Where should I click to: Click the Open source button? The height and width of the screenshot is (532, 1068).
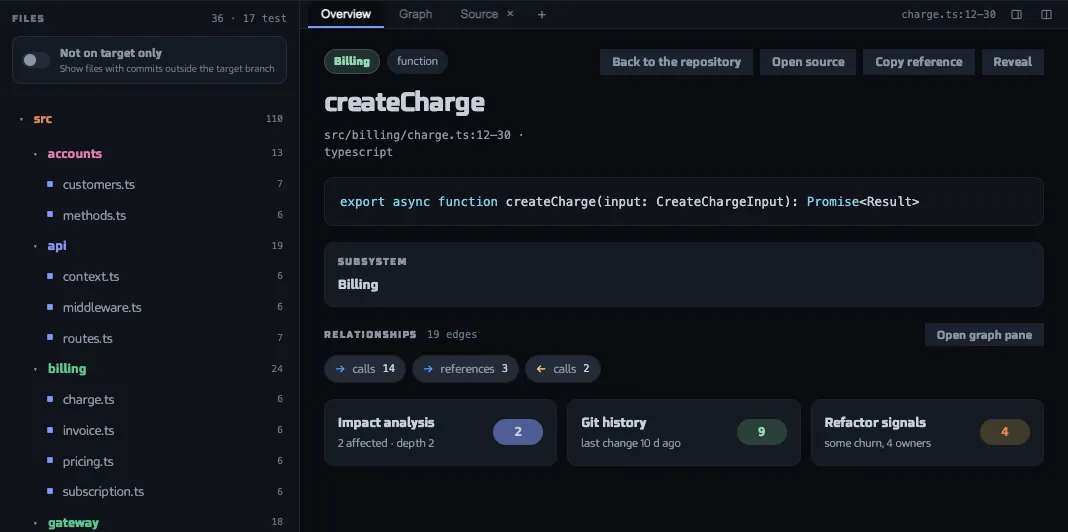[x=808, y=62]
